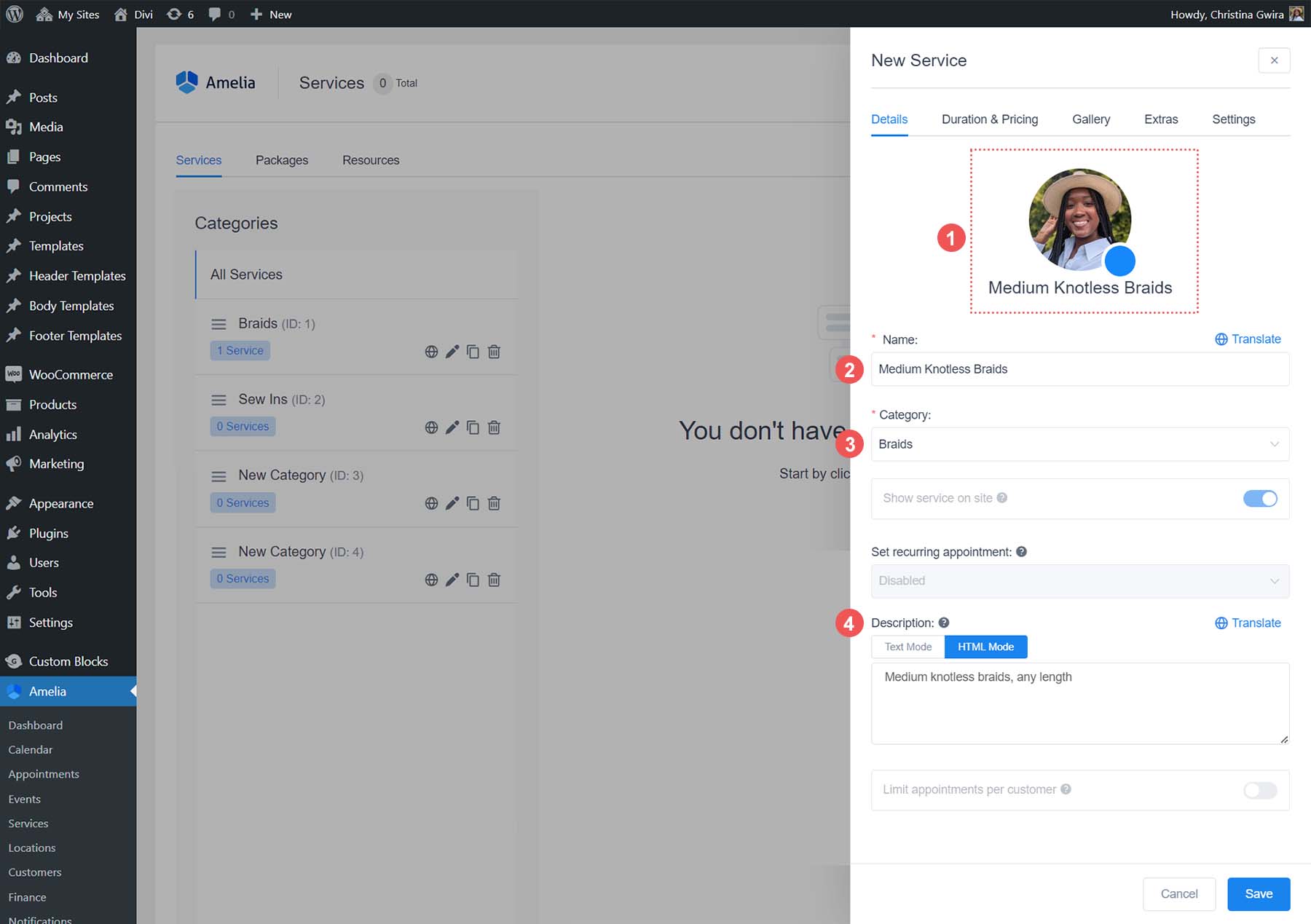Click the edit pencil icon for Braids category

click(452, 352)
